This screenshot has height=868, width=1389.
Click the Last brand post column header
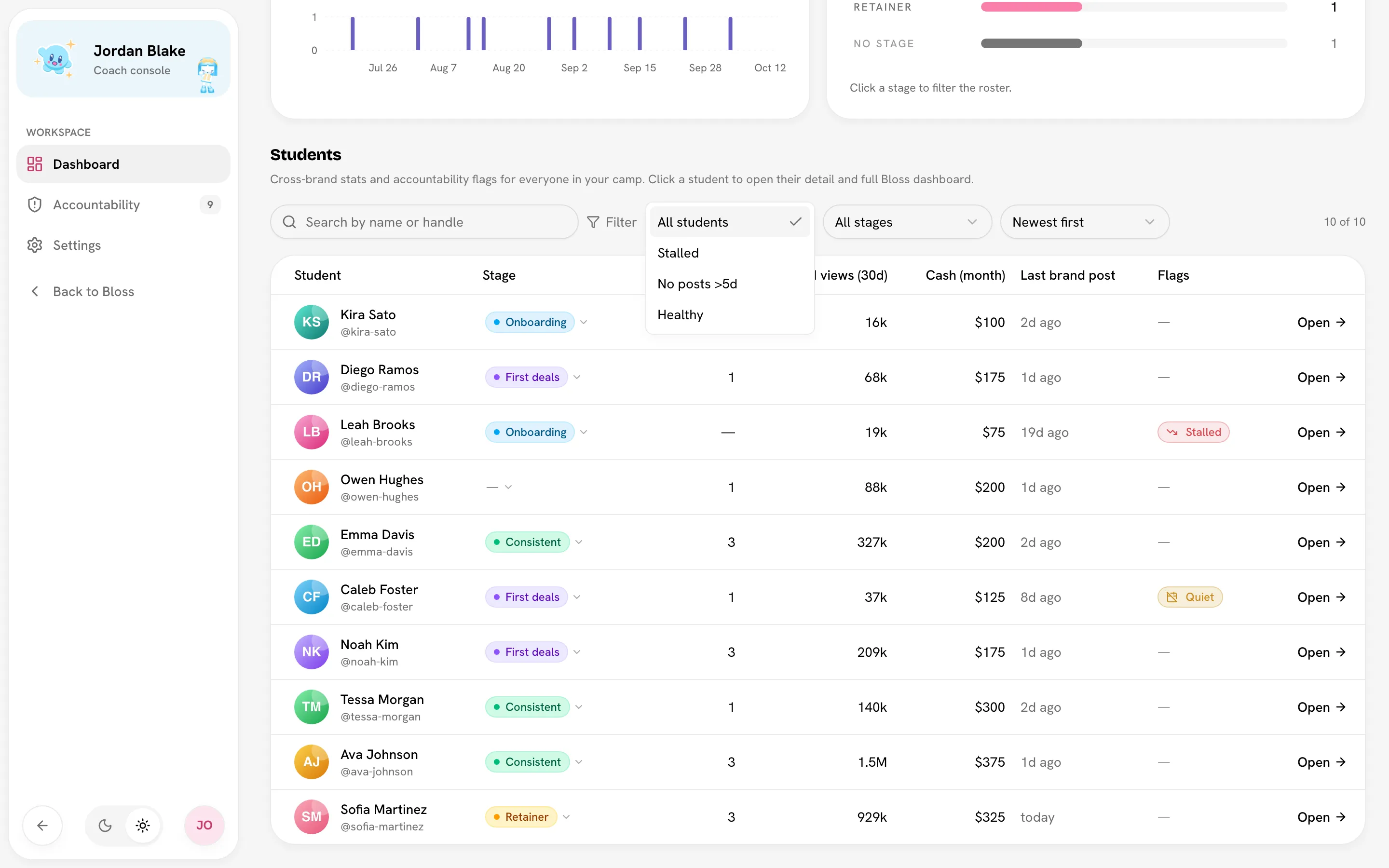click(x=1068, y=275)
